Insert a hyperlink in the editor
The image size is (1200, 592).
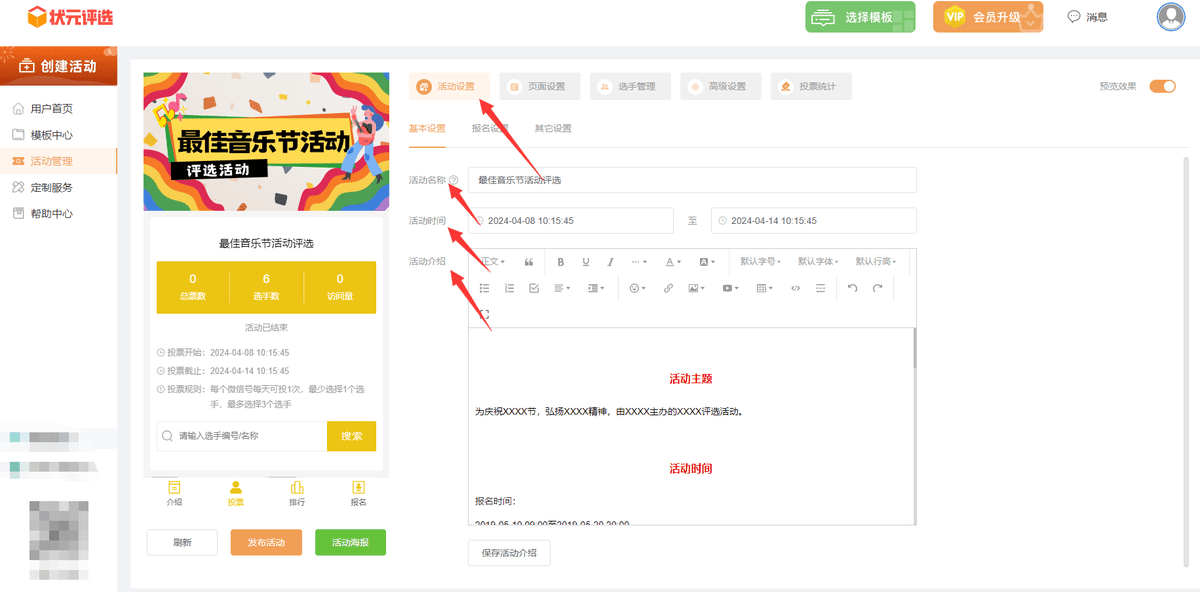click(668, 287)
